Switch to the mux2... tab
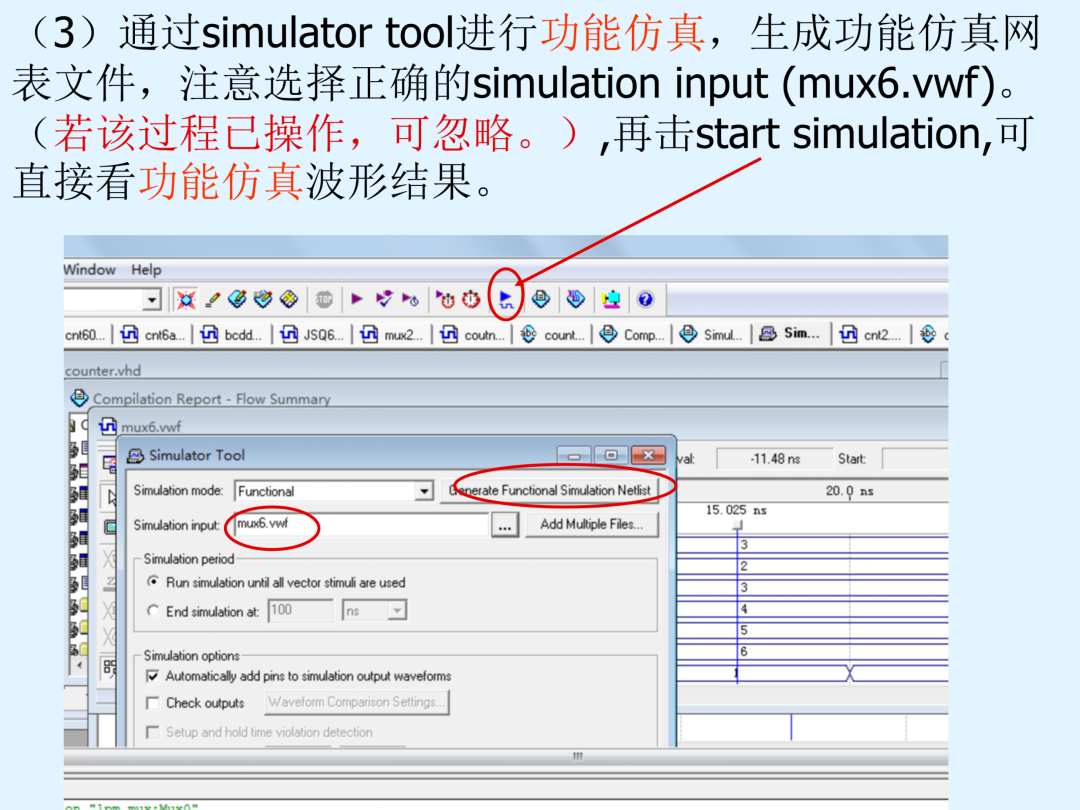1080x810 pixels. click(x=392, y=335)
